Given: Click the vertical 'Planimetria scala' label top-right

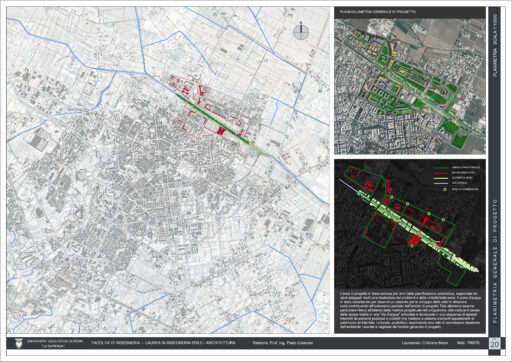Looking at the screenshot, I should pos(495,45).
